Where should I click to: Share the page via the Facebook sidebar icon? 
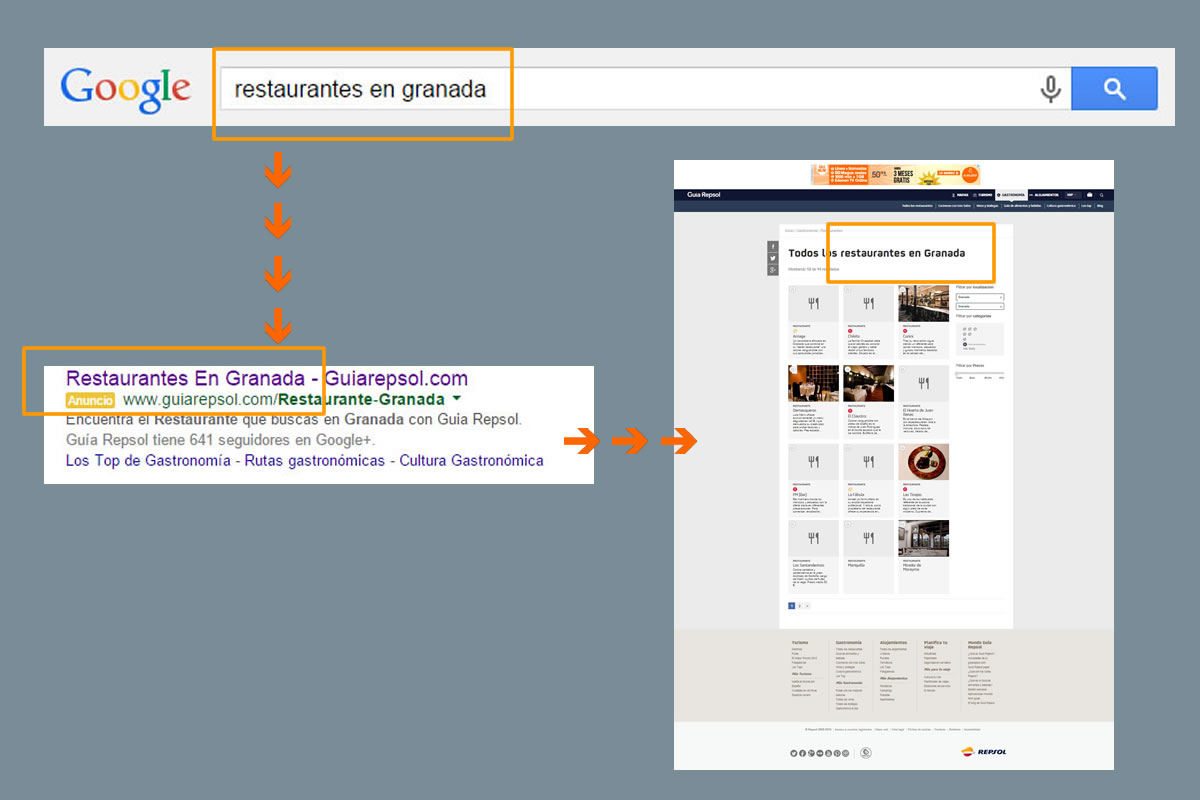pos(772,246)
